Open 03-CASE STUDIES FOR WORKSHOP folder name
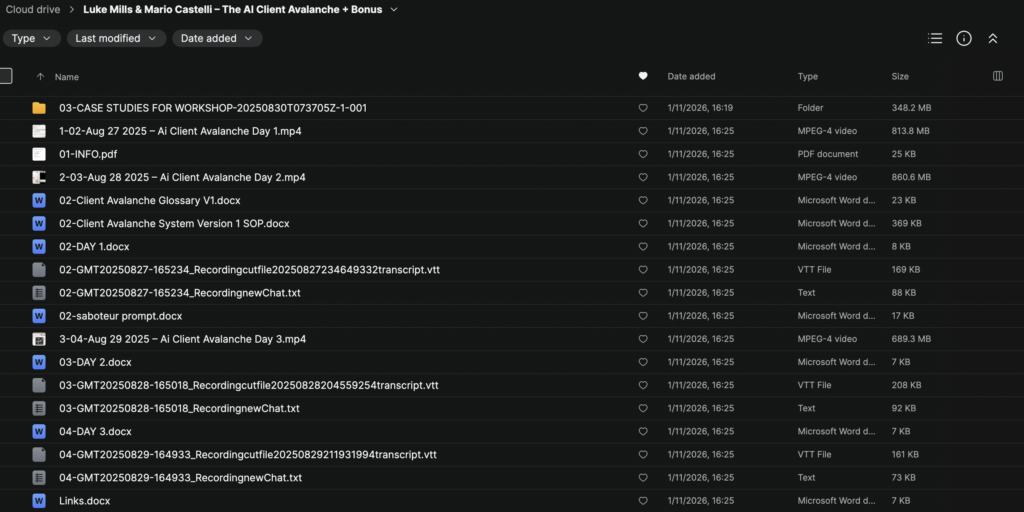Screen dimensions: 1024x512 pyautogui.click(x=213, y=108)
